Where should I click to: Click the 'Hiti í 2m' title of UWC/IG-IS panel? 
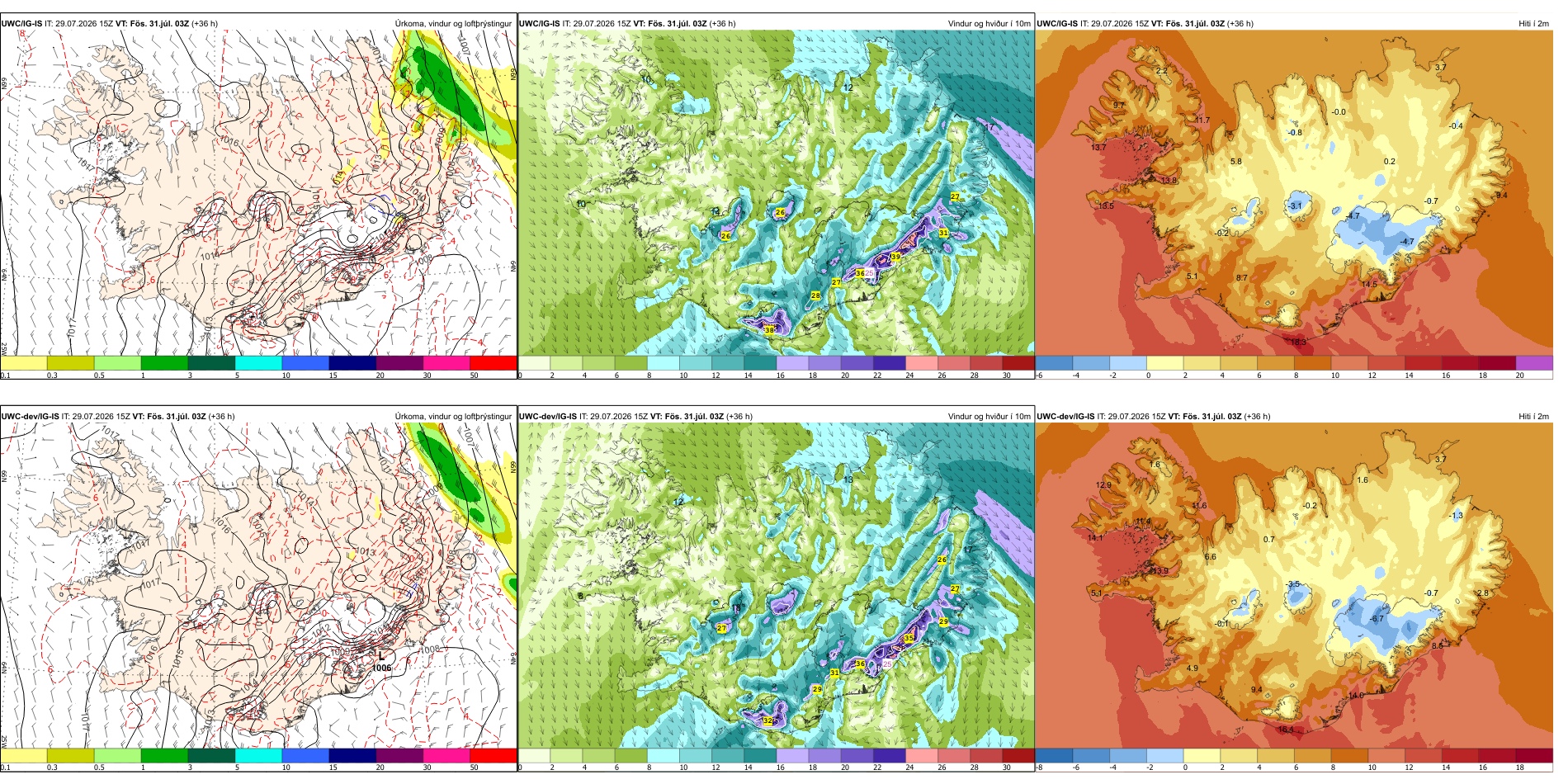(1533, 23)
